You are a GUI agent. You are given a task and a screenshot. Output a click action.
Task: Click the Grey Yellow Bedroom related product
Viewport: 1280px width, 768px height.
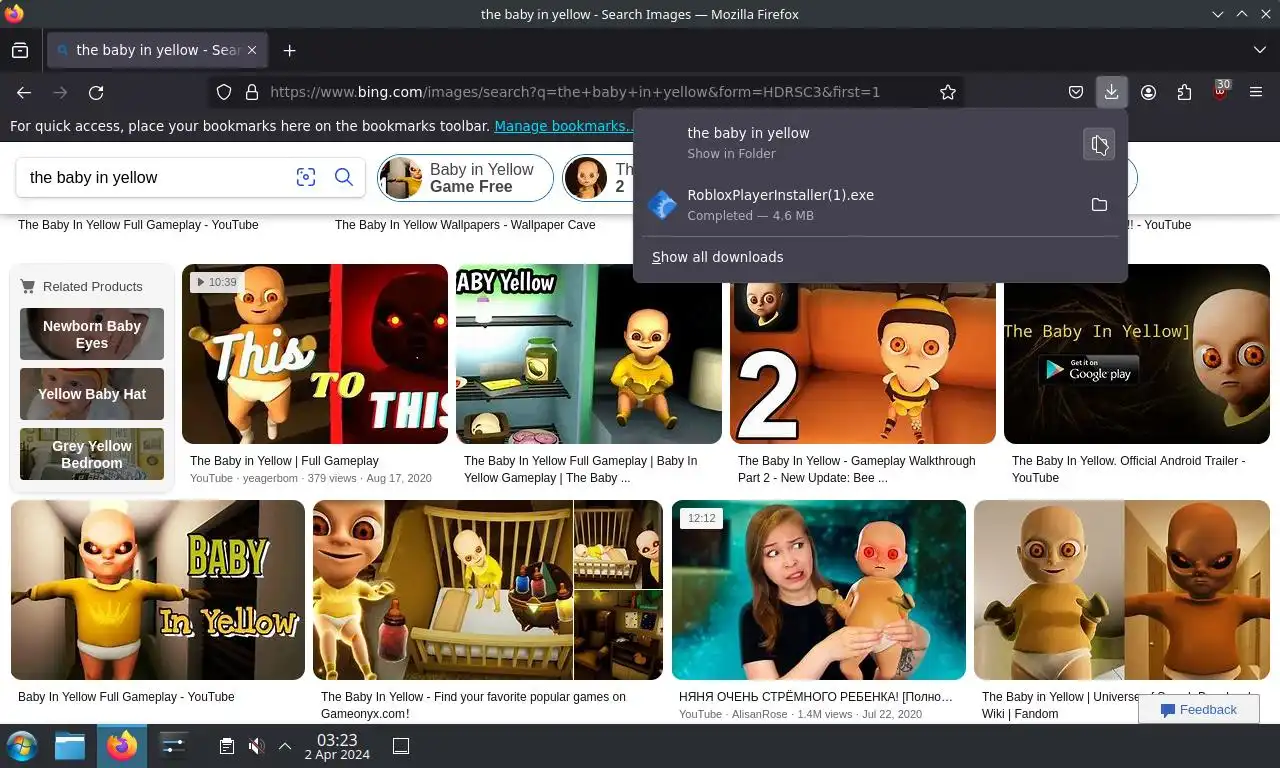tap(92, 454)
